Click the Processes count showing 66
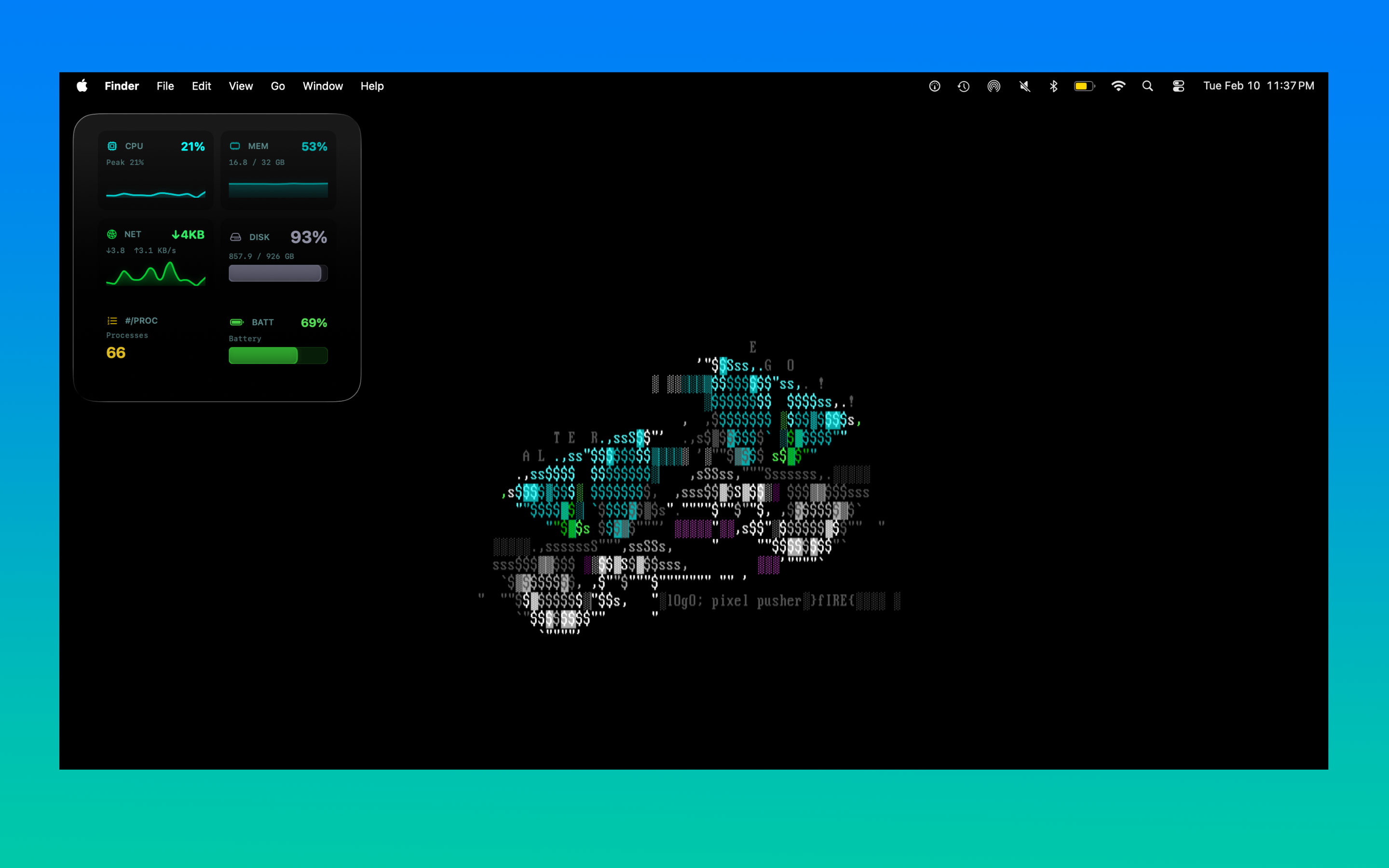1389x868 pixels. (115, 353)
